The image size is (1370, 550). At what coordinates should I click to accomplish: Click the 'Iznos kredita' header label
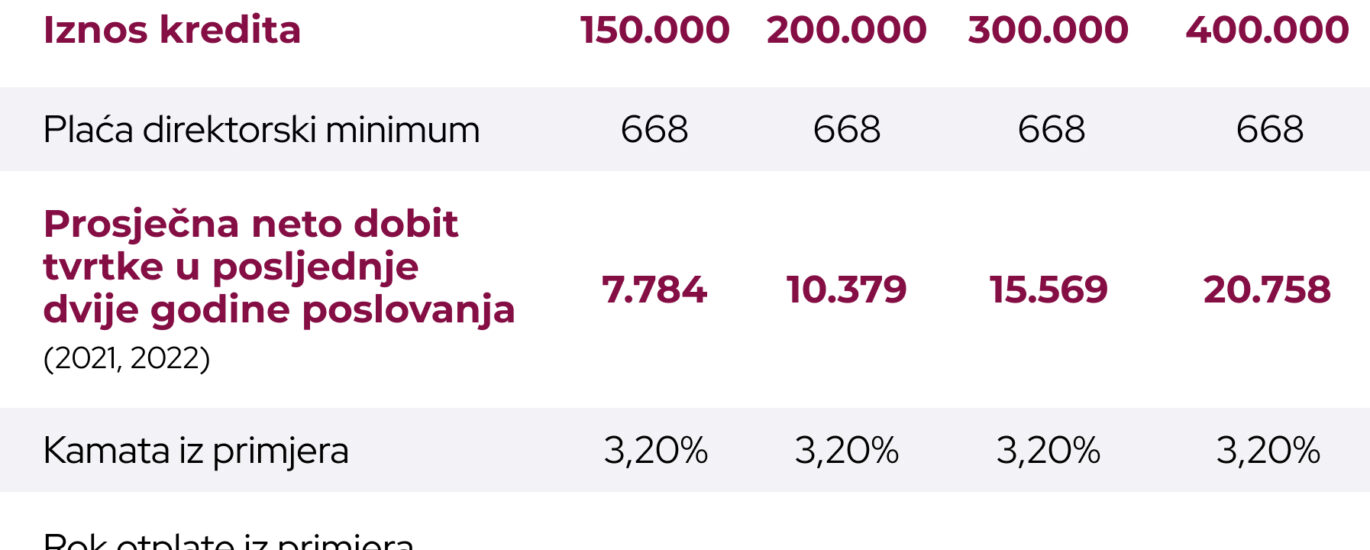[172, 30]
